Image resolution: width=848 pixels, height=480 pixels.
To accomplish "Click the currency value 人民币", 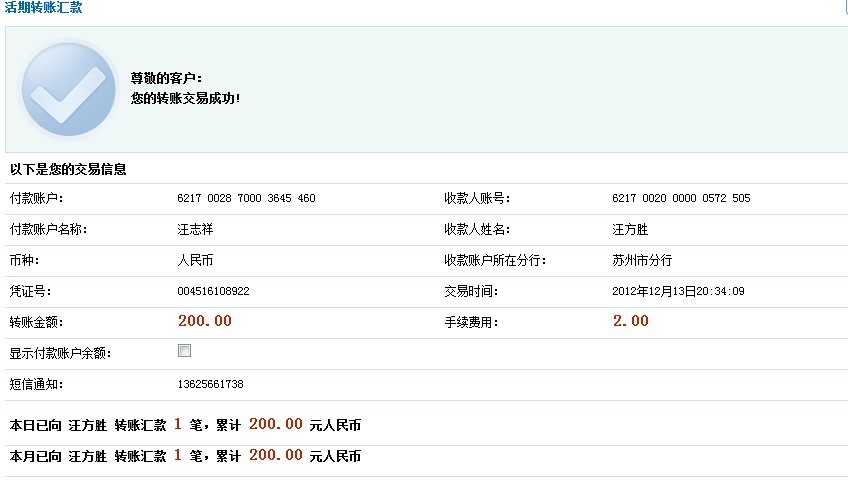I will point(195,261).
